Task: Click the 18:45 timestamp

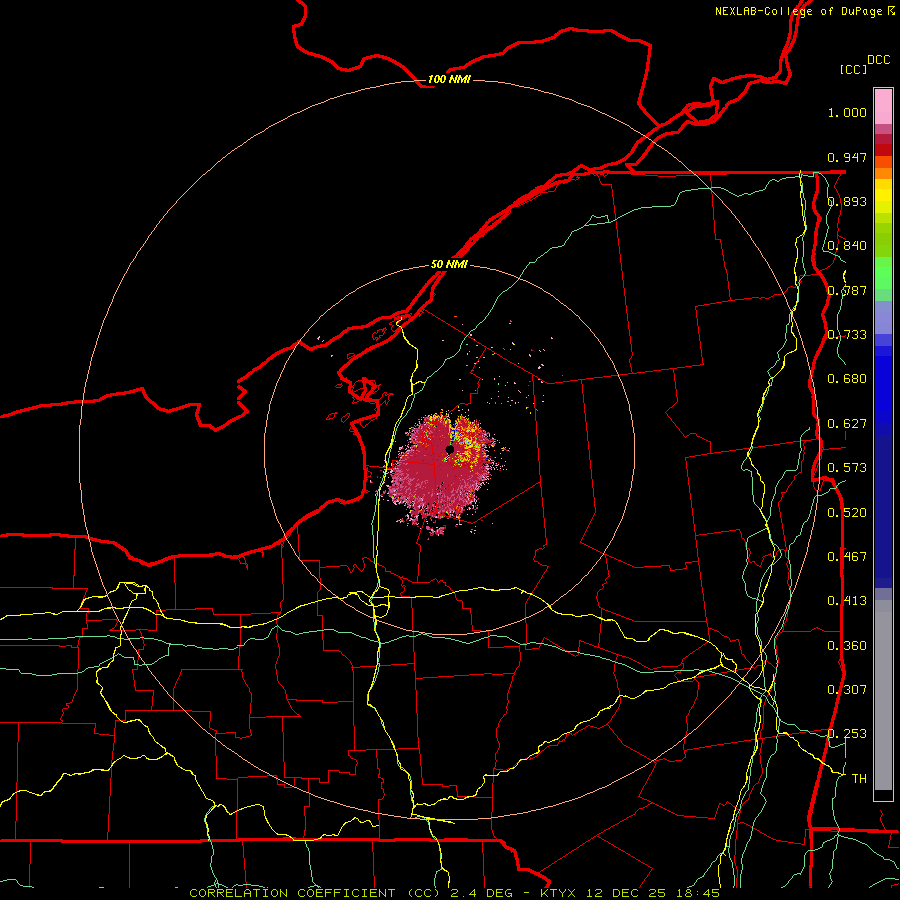Action: tap(698, 893)
